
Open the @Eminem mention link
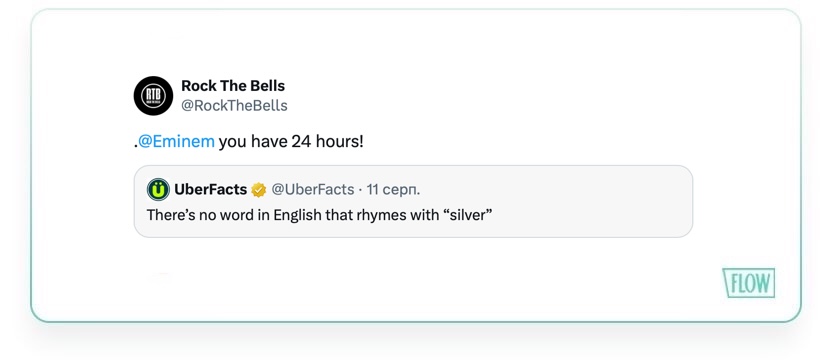[x=176, y=142]
